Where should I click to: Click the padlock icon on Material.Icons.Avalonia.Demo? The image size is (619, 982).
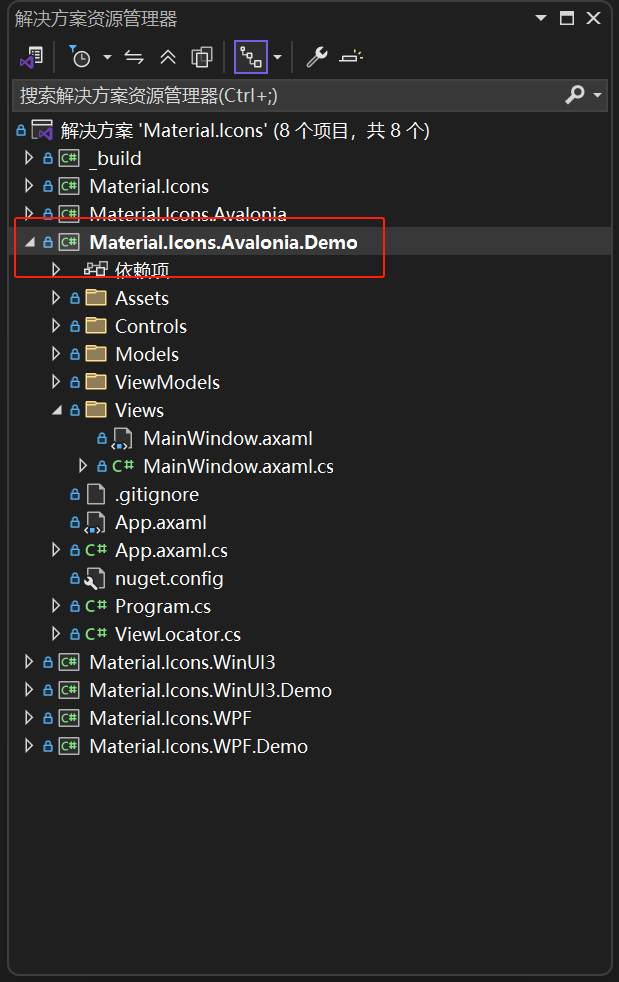46,241
